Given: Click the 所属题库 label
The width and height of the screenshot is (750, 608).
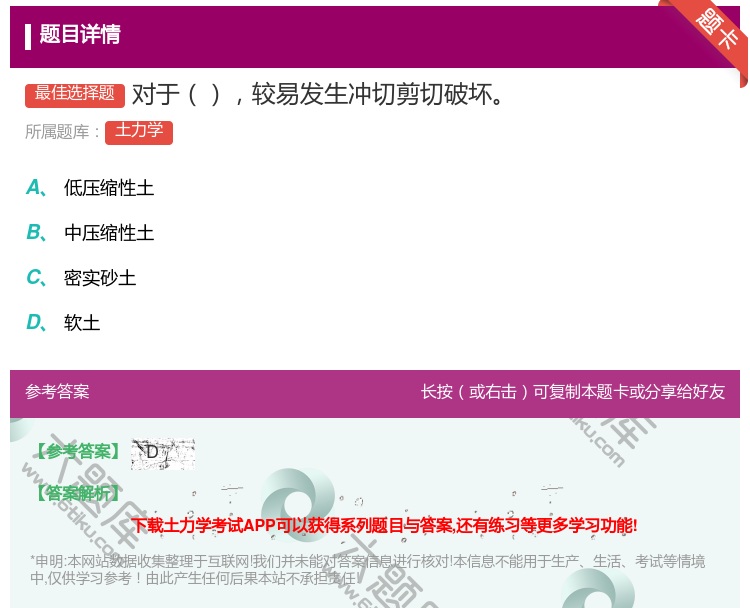Looking at the screenshot, I should (62, 132).
